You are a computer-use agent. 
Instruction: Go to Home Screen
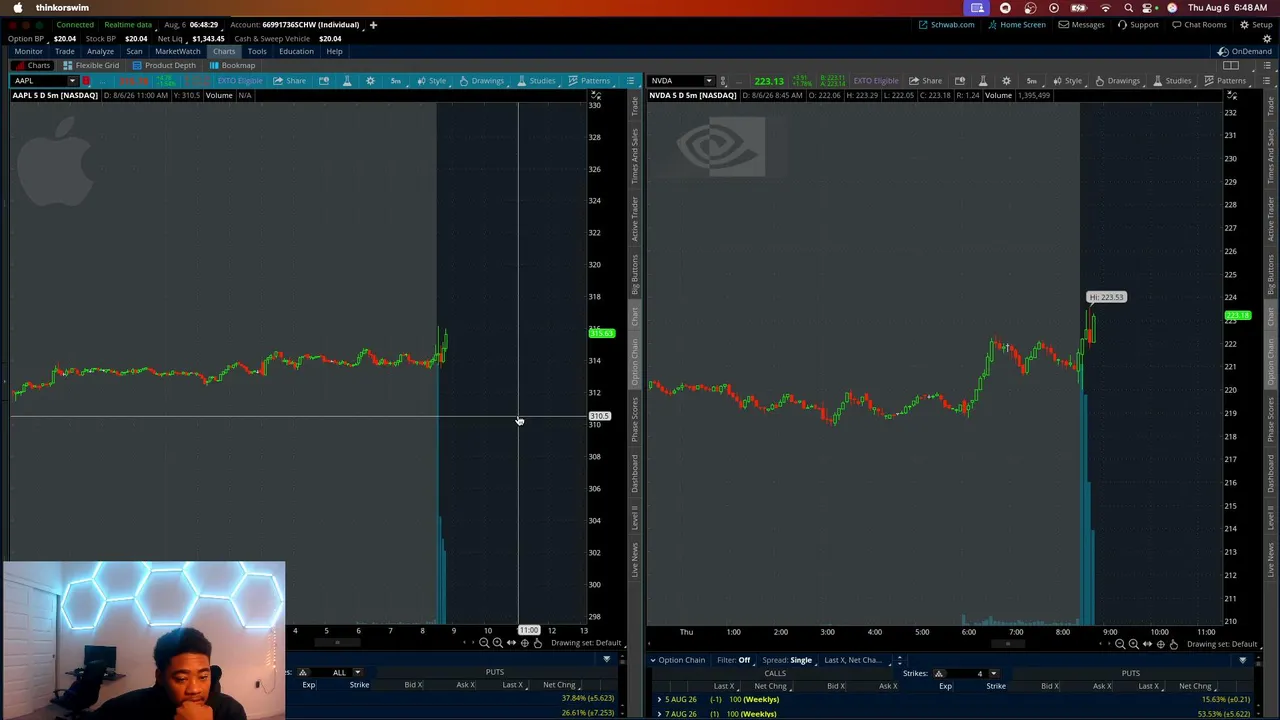(1016, 24)
